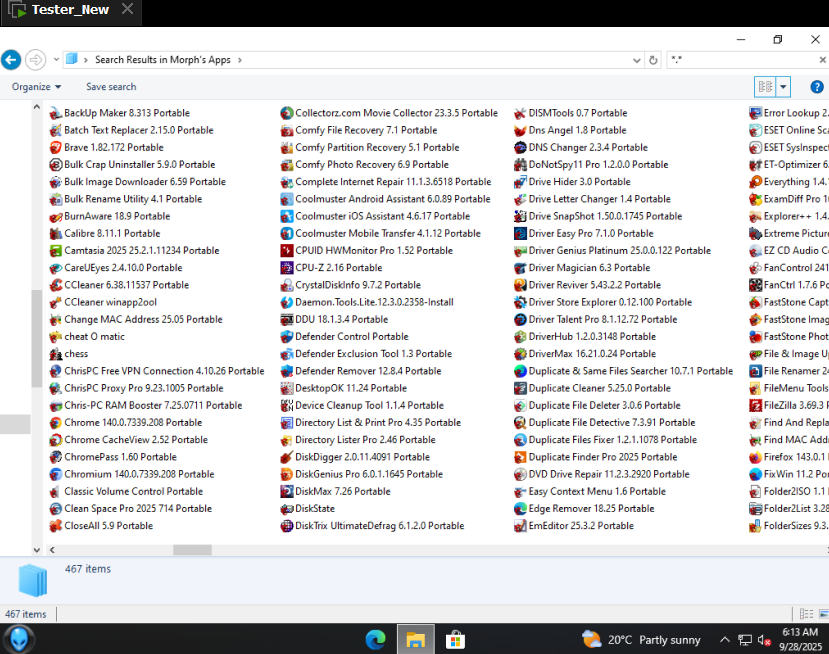Click the FileZilla 3.69.3 icon
The width and height of the screenshot is (829, 654).
point(755,406)
